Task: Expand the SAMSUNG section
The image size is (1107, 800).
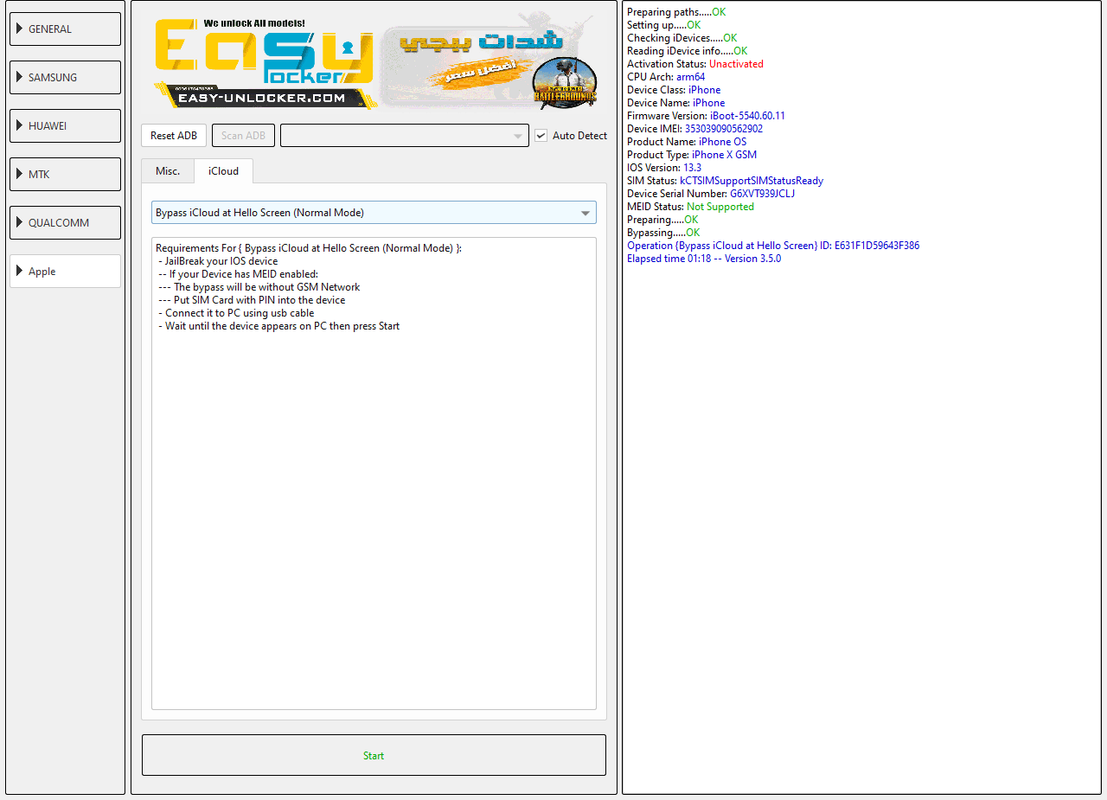Action: pyautogui.click(x=65, y=78)
